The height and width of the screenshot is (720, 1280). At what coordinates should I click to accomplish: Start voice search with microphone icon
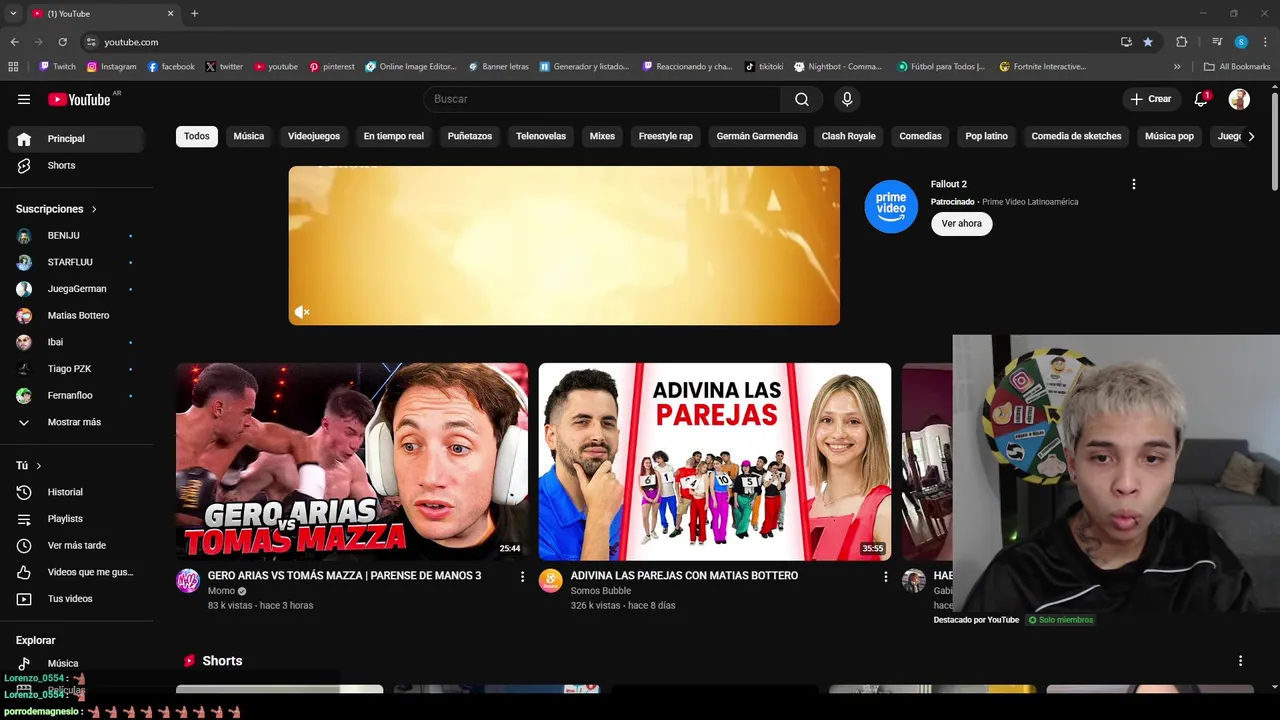coord(847,99)
